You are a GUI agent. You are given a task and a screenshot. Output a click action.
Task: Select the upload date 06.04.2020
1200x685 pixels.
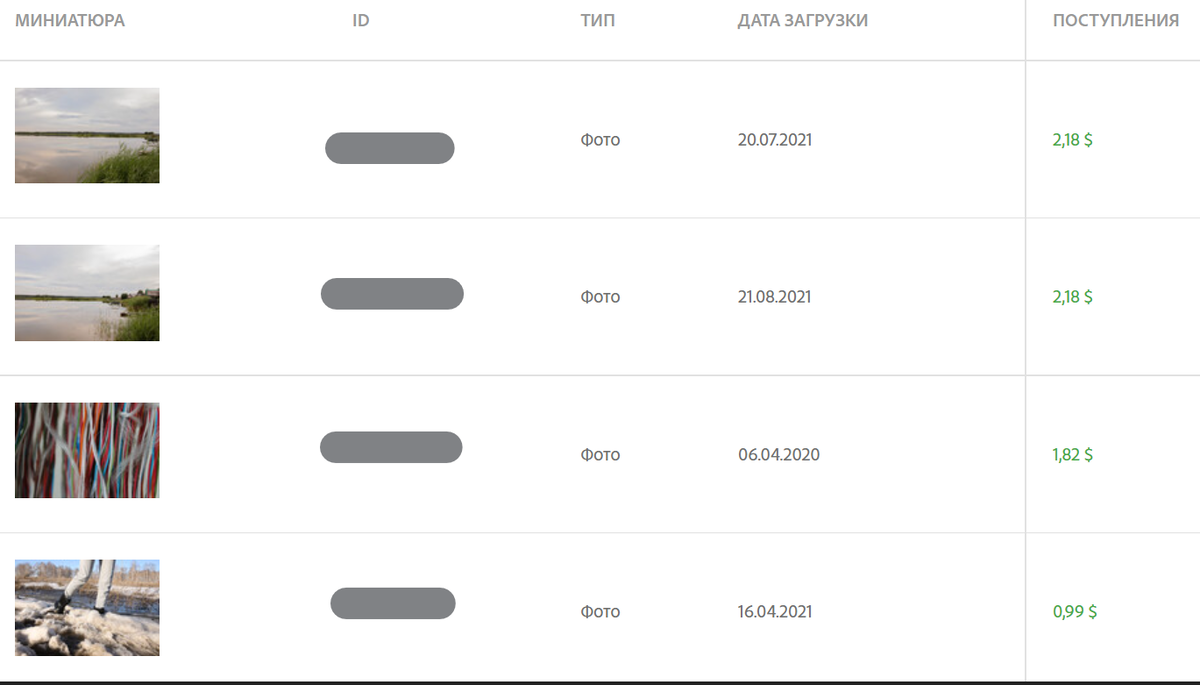click(x=778, y=455)
